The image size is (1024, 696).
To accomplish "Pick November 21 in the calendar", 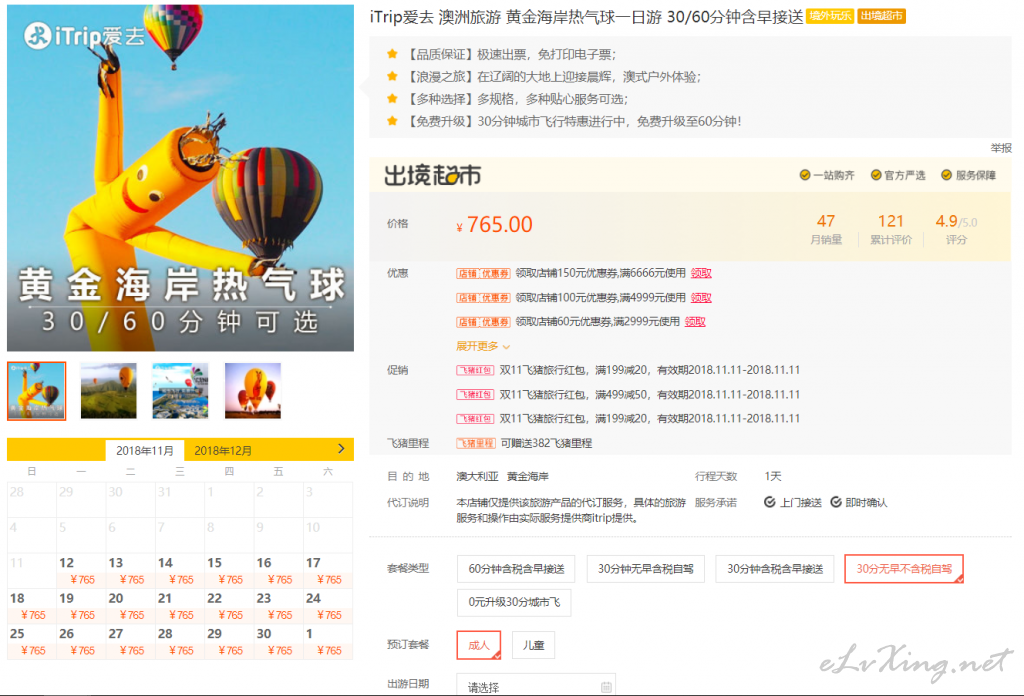I will coord(180,606).
